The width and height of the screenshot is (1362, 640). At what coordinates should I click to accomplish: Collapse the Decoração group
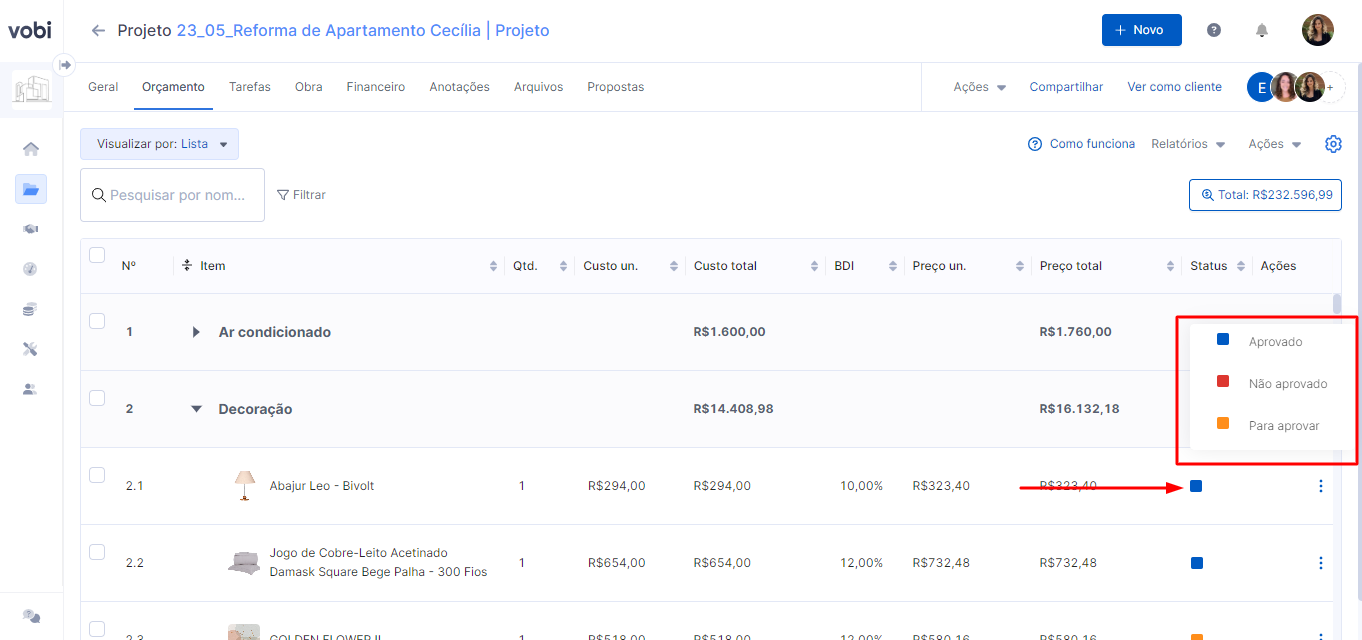(196, 409)
